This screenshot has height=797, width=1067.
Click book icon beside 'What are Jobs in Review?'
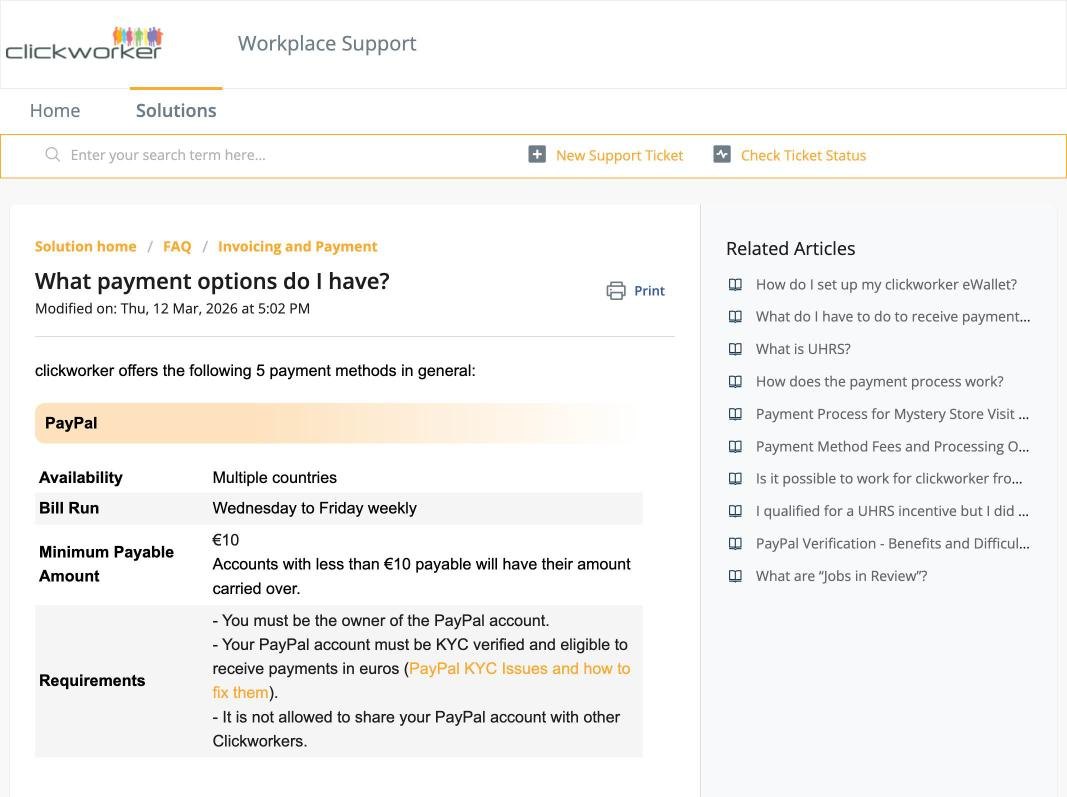tap(736, 576)
